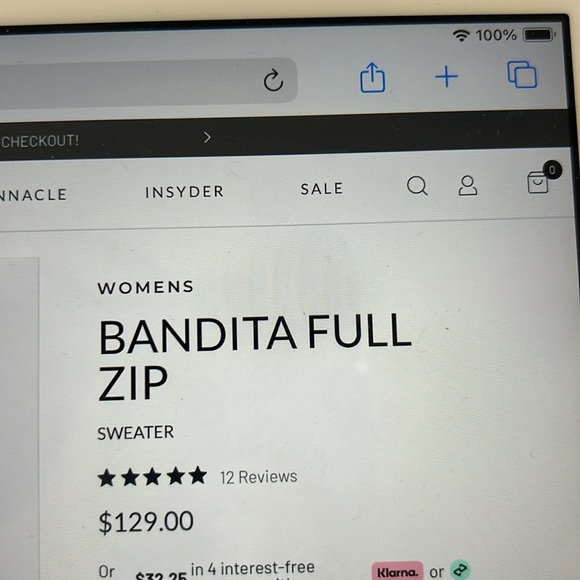580x580 pixels.
Task: Advance the promo banner with right chevron
Action: [x=208, y=138]
